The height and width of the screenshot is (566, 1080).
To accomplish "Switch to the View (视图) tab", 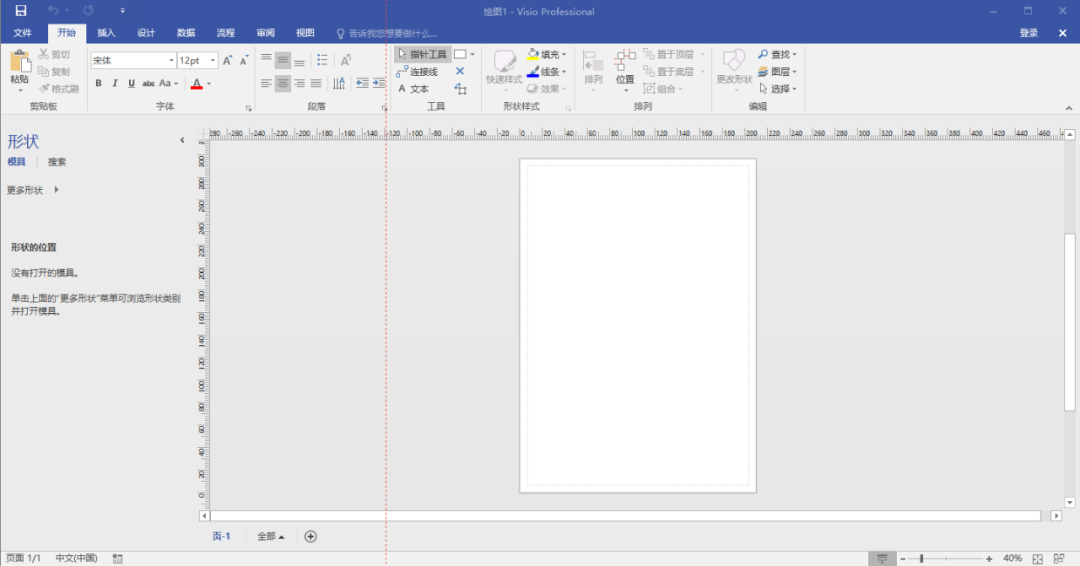I will 305,33.
